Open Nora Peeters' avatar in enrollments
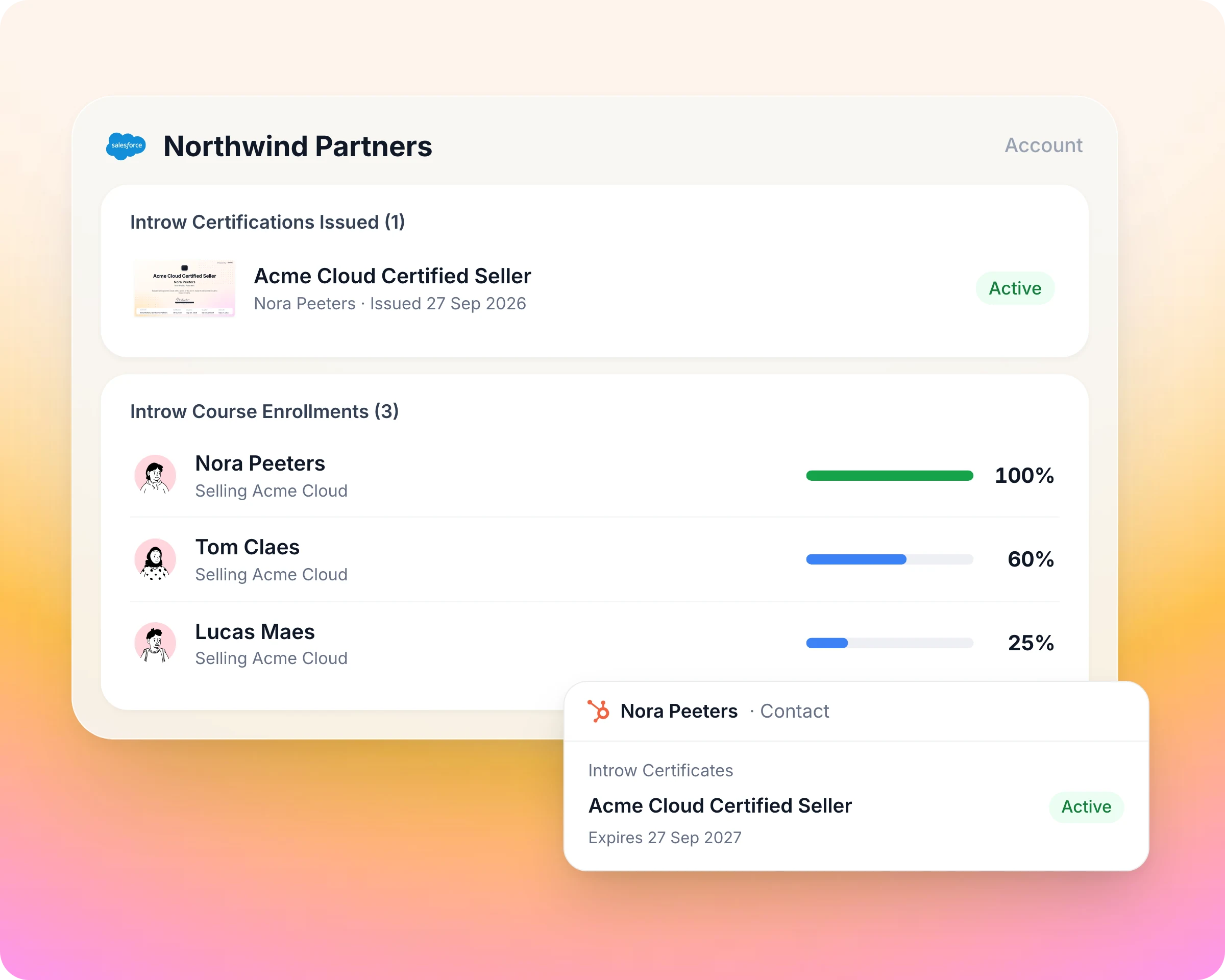Screen dimensions: 1225x980 155,475
